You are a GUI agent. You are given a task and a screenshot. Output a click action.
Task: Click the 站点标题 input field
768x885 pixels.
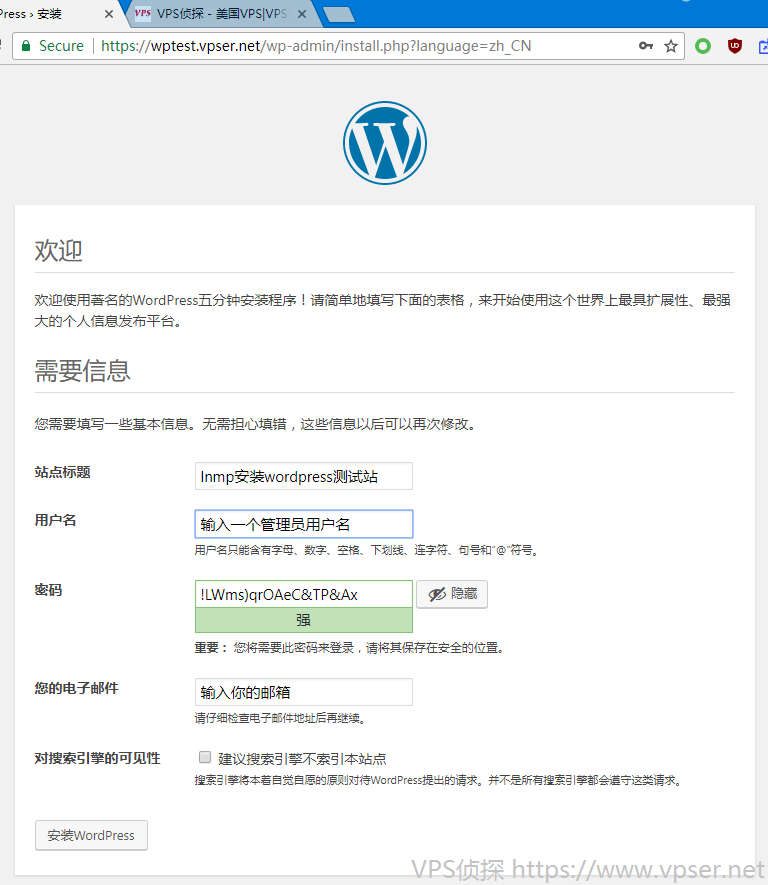pyautogui.click(x=303, y=477)
